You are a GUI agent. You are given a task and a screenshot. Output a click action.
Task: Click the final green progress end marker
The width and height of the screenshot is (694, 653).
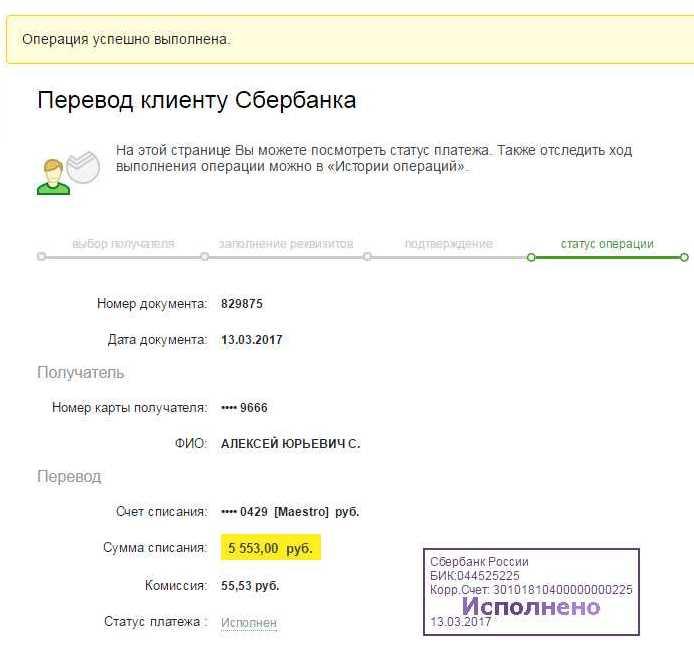click(x=684, y=257)
